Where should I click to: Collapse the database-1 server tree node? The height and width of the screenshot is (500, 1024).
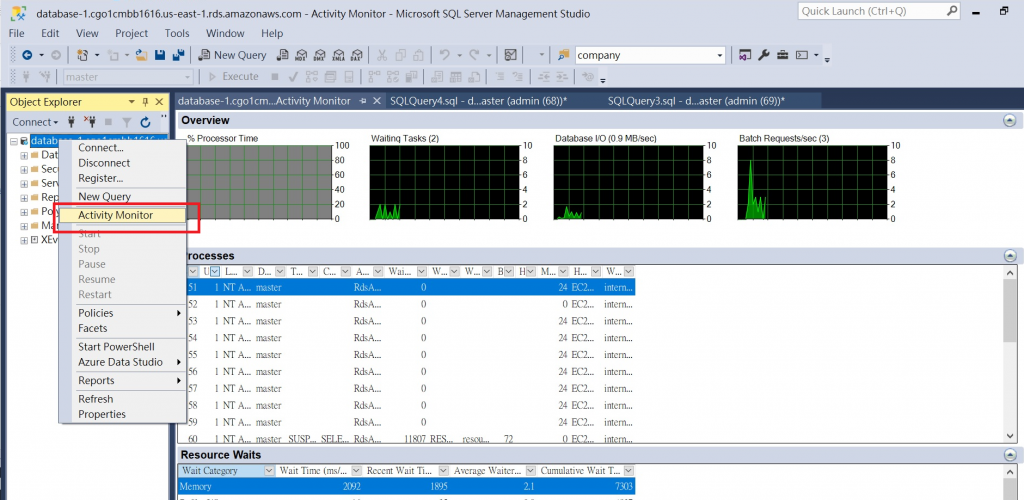tap(14, 141)
